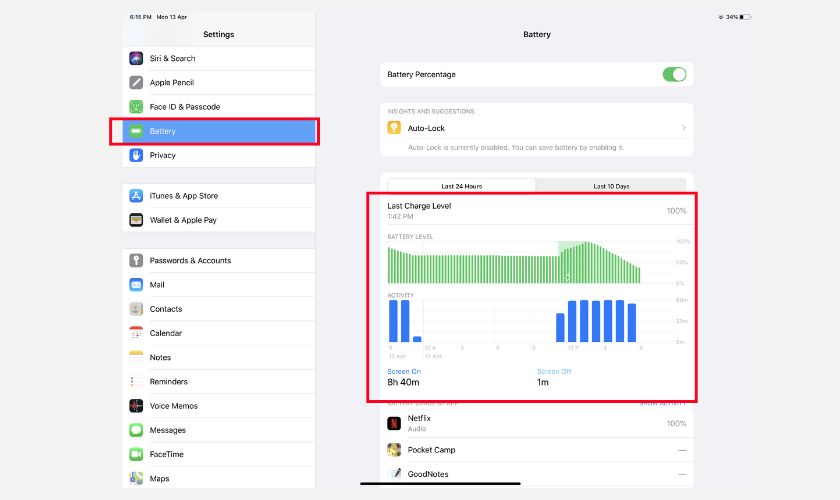The image size is (840, 500).
Task: Select the Last 24 Hours tab
Action: 461,186
